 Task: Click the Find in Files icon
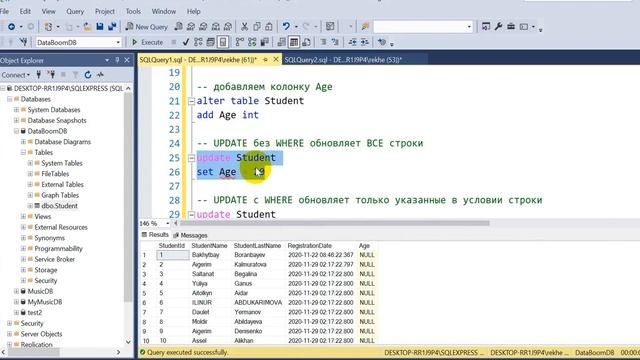tap(365, 27)
